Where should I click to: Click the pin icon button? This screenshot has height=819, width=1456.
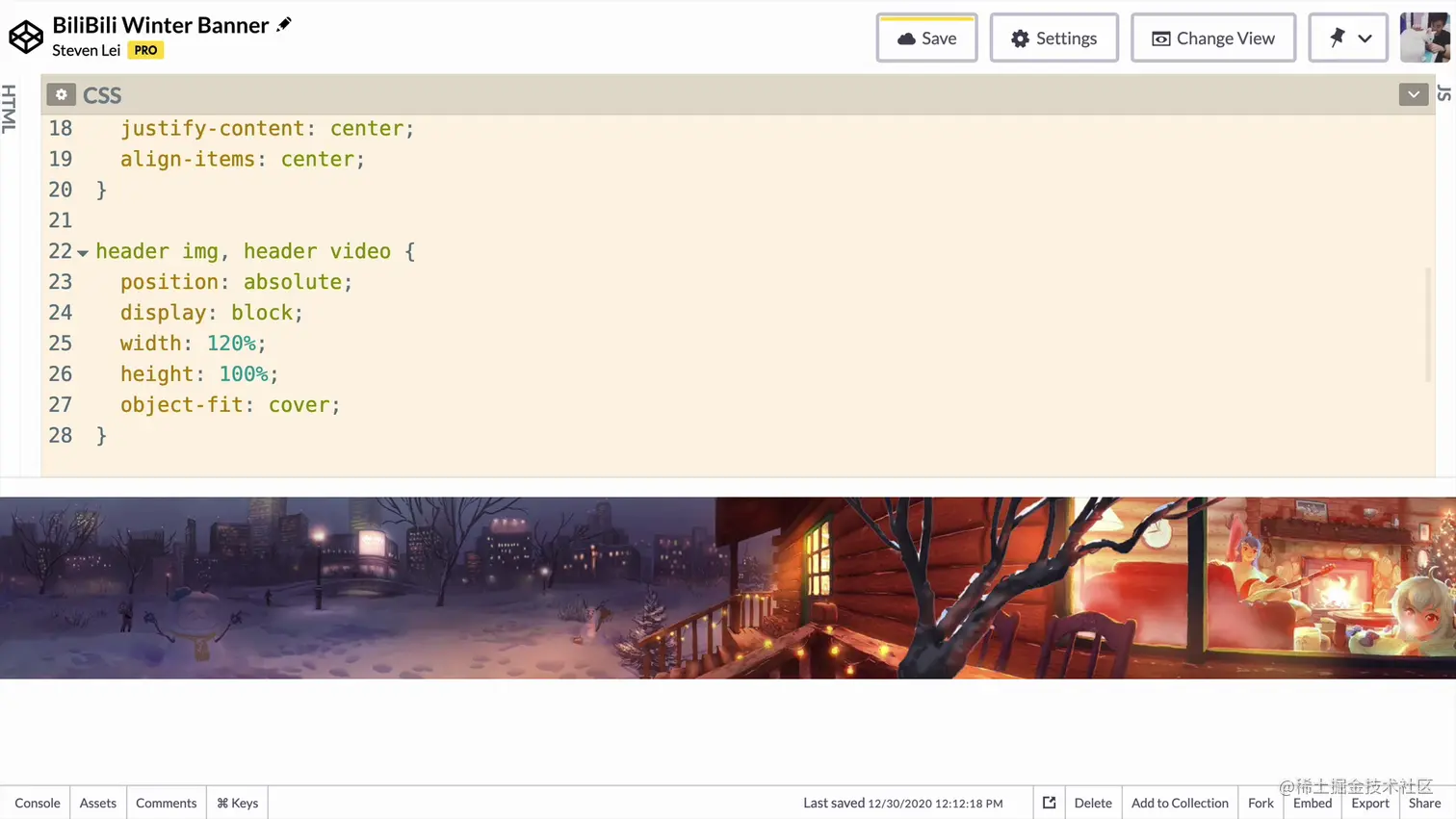click(1337, 38)
